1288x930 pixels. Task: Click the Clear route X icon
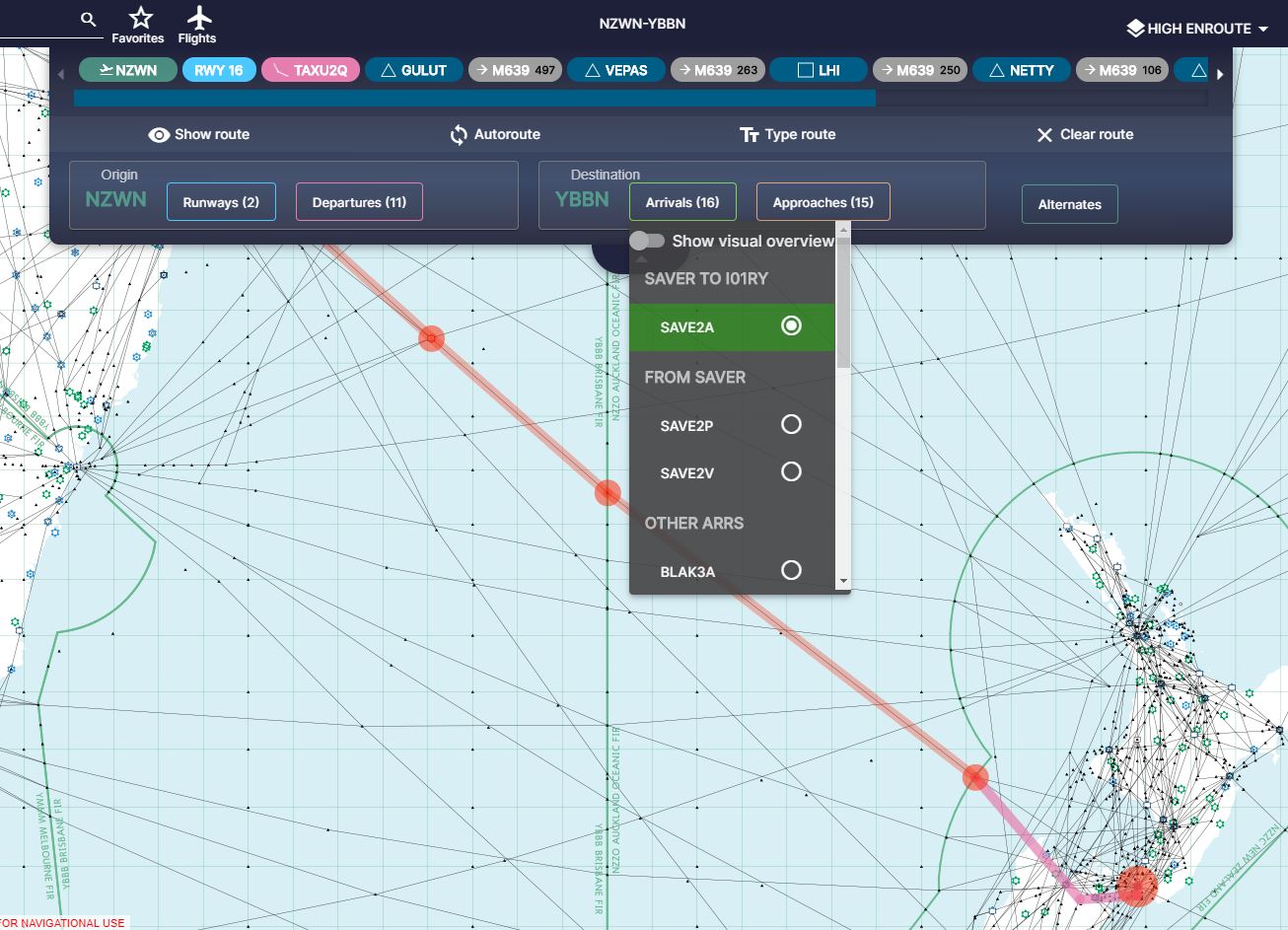coord(1044,135)
